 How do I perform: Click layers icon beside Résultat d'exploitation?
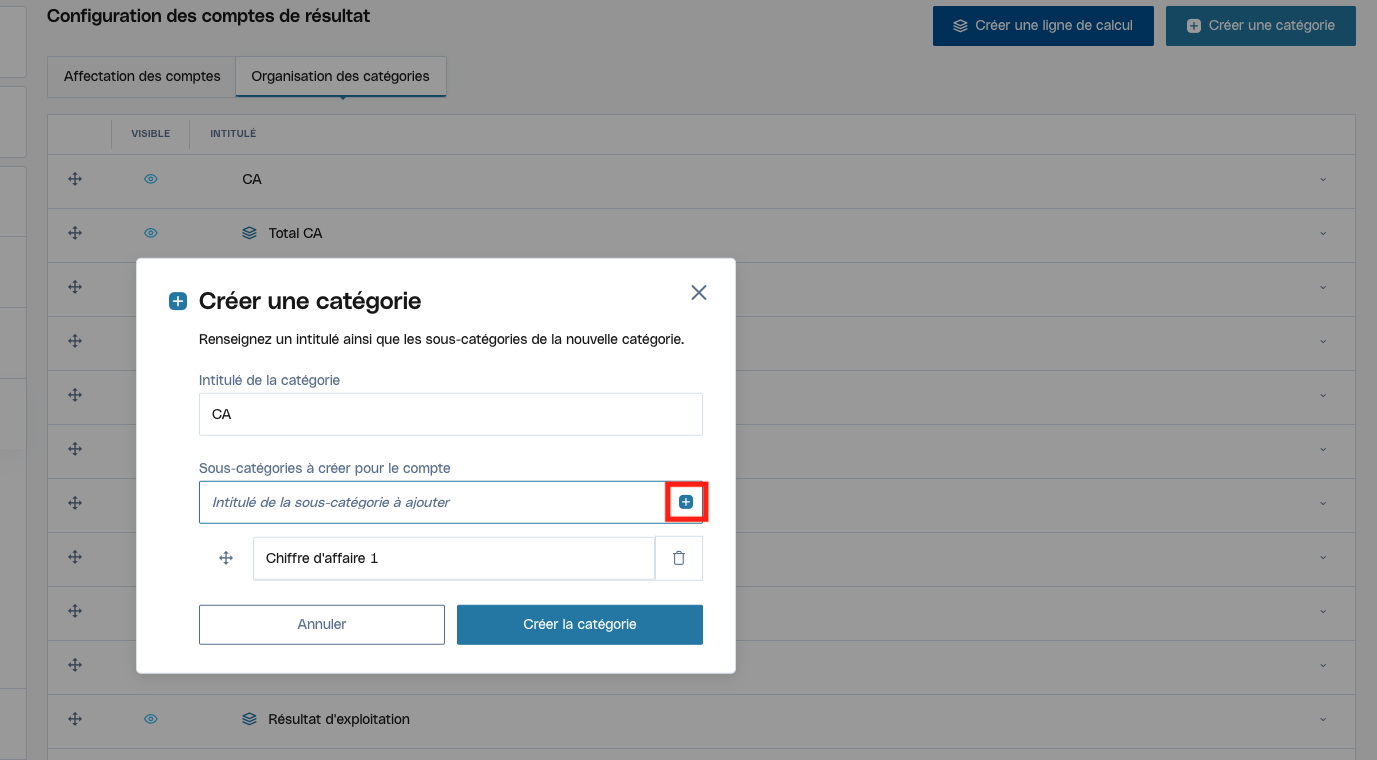tap(250, 719)
